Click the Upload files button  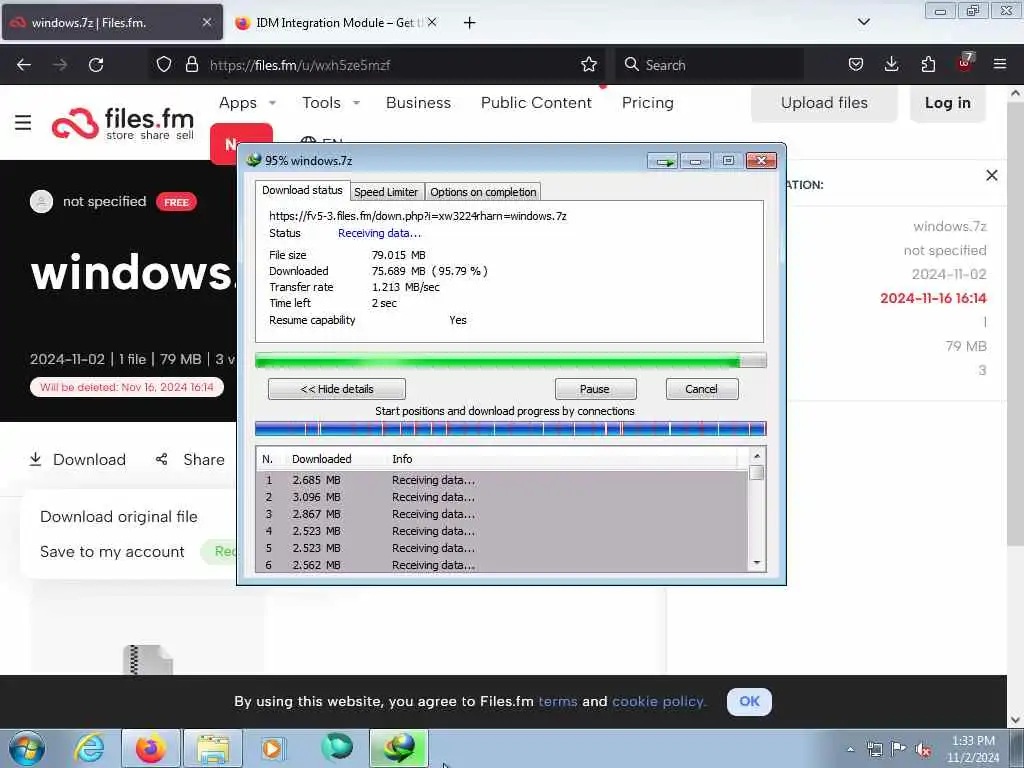click(x=824, y=103)
